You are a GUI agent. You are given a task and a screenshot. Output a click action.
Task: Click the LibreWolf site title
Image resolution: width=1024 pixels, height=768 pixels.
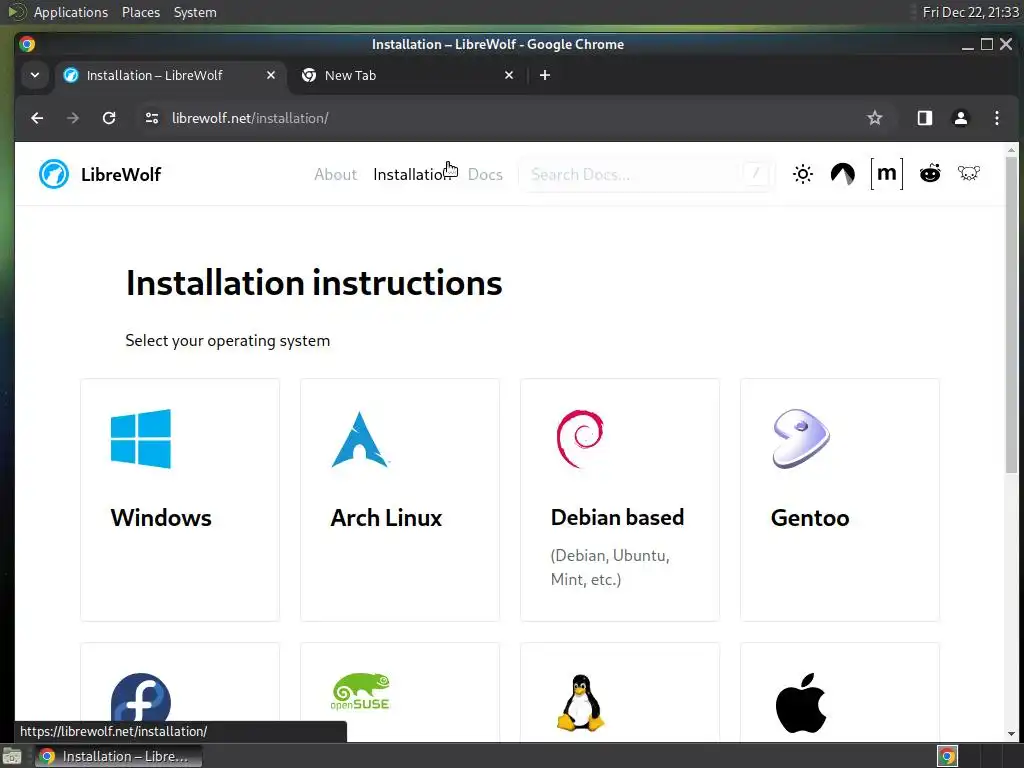(121, 174)
